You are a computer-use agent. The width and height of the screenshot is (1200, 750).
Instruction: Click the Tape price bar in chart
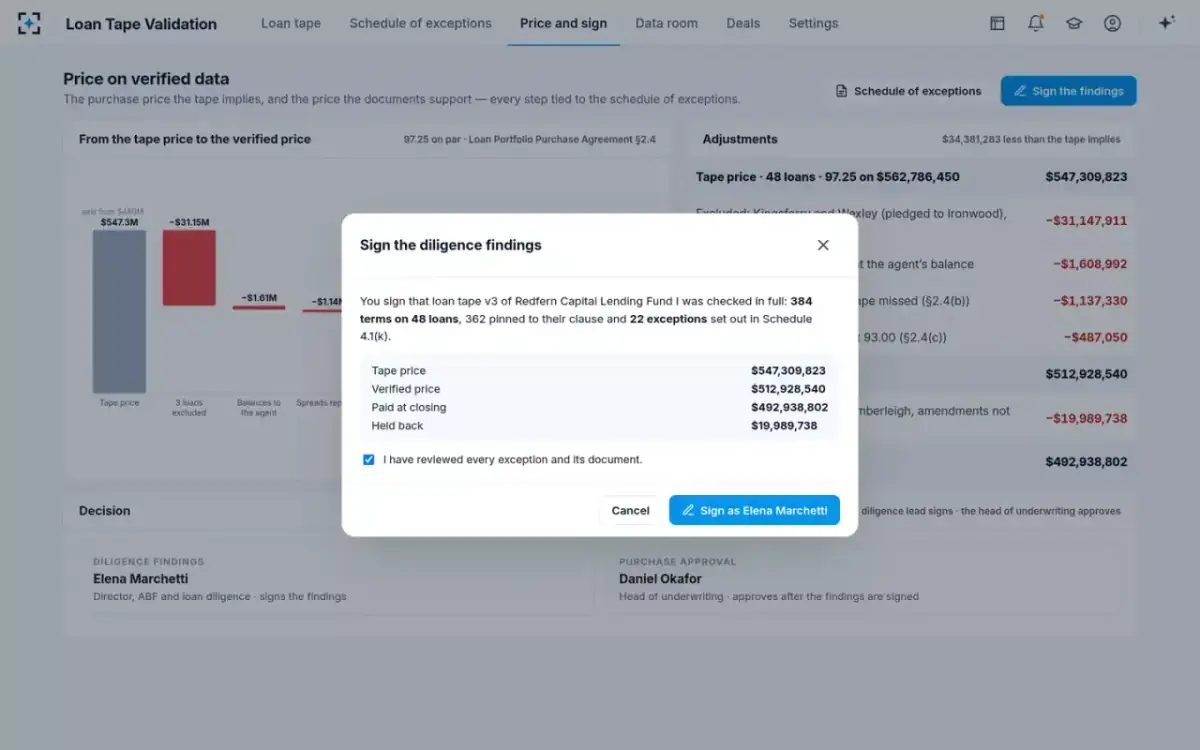coord(119,312)
